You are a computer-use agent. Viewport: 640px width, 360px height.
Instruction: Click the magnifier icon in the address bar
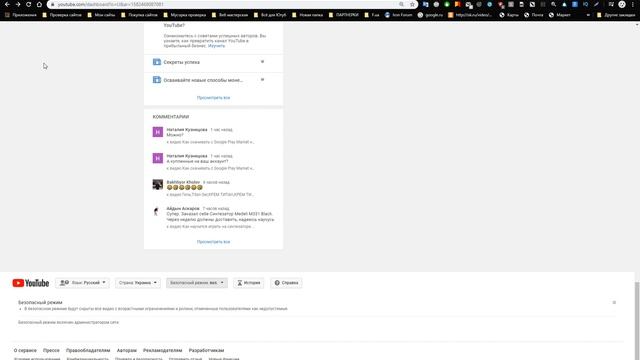(402, 4)
